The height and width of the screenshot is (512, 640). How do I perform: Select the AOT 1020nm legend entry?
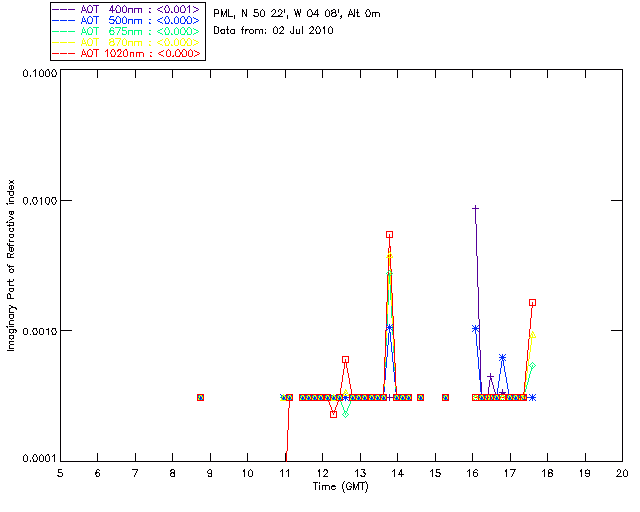pyautogui.click(x=126, y=53)
